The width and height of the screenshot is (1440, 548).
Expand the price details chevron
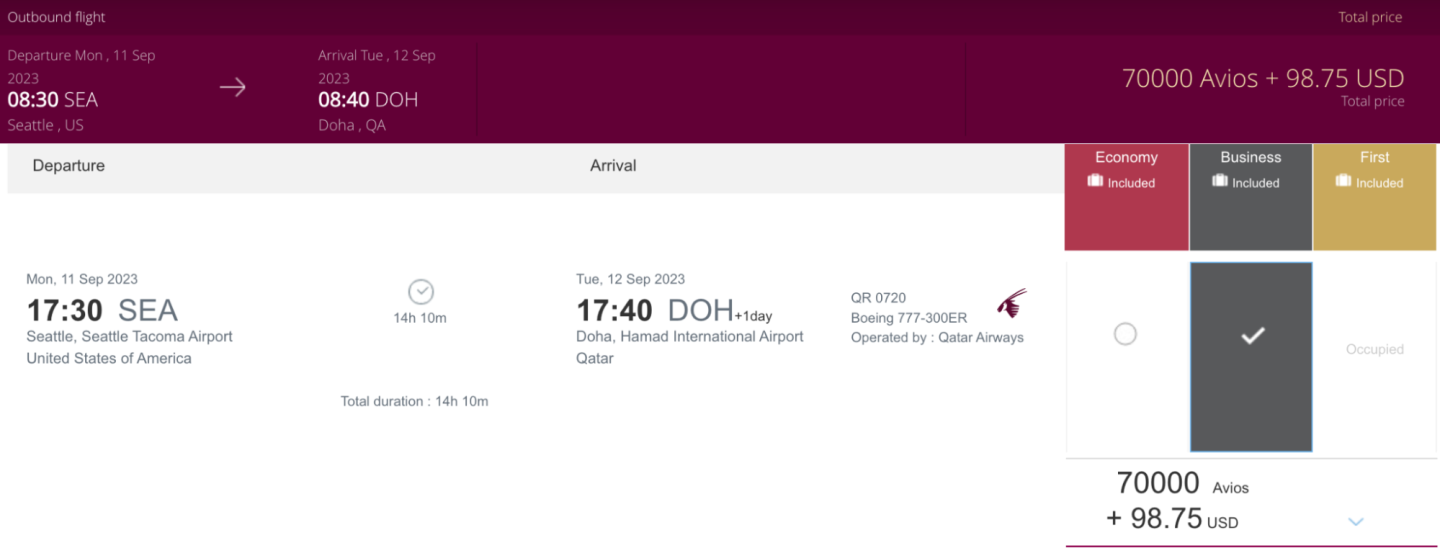tap(1356, 521)
